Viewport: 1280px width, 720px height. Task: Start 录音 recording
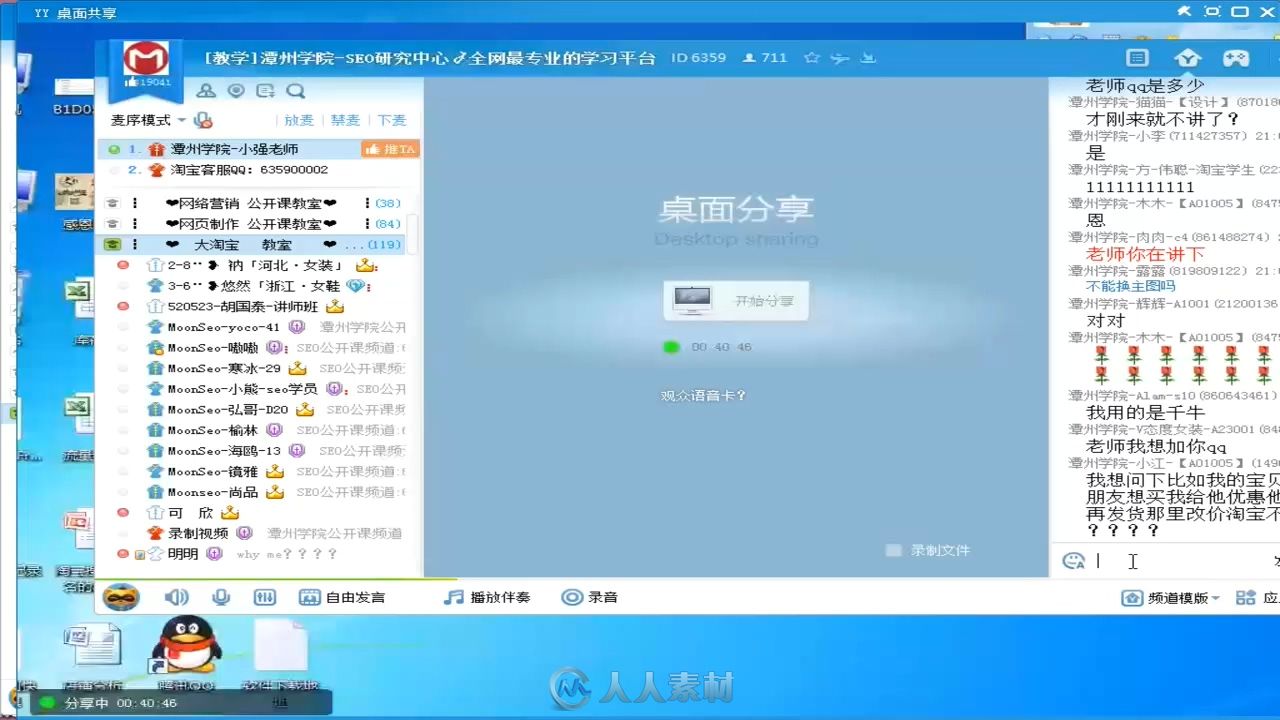(x=590, y=597)
